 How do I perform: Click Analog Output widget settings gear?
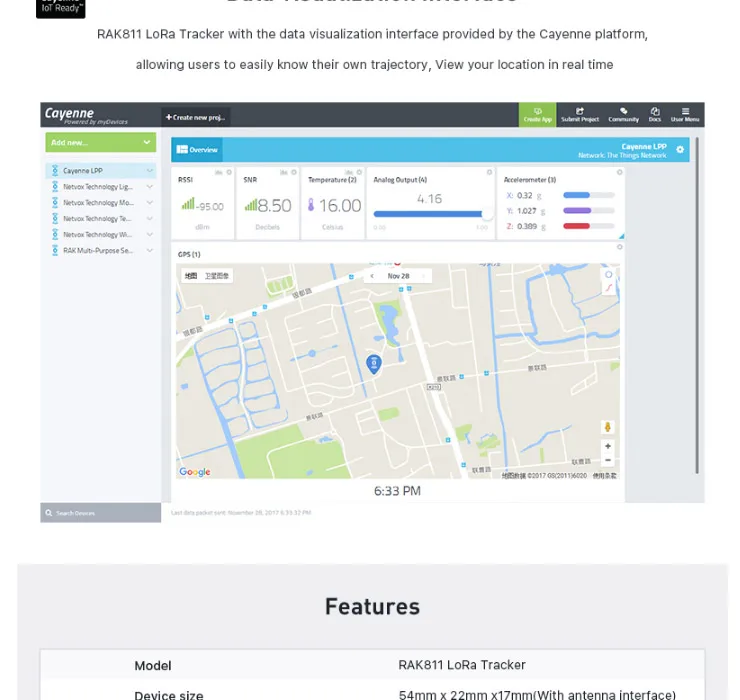489,172
